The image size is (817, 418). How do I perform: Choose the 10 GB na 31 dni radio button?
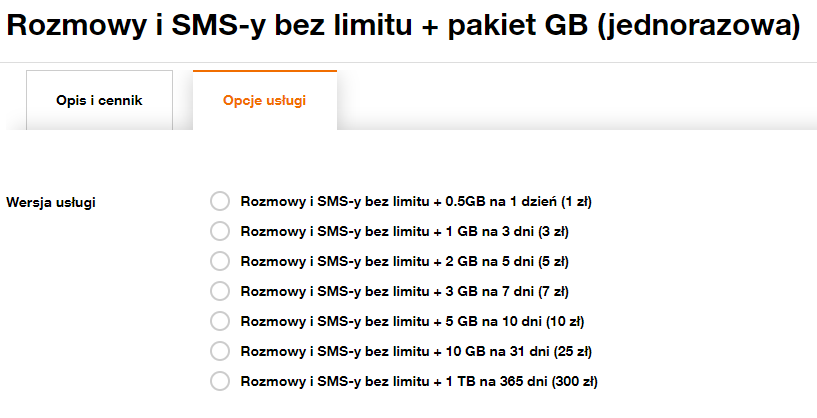pyautogui.click(x=220, y=351)
